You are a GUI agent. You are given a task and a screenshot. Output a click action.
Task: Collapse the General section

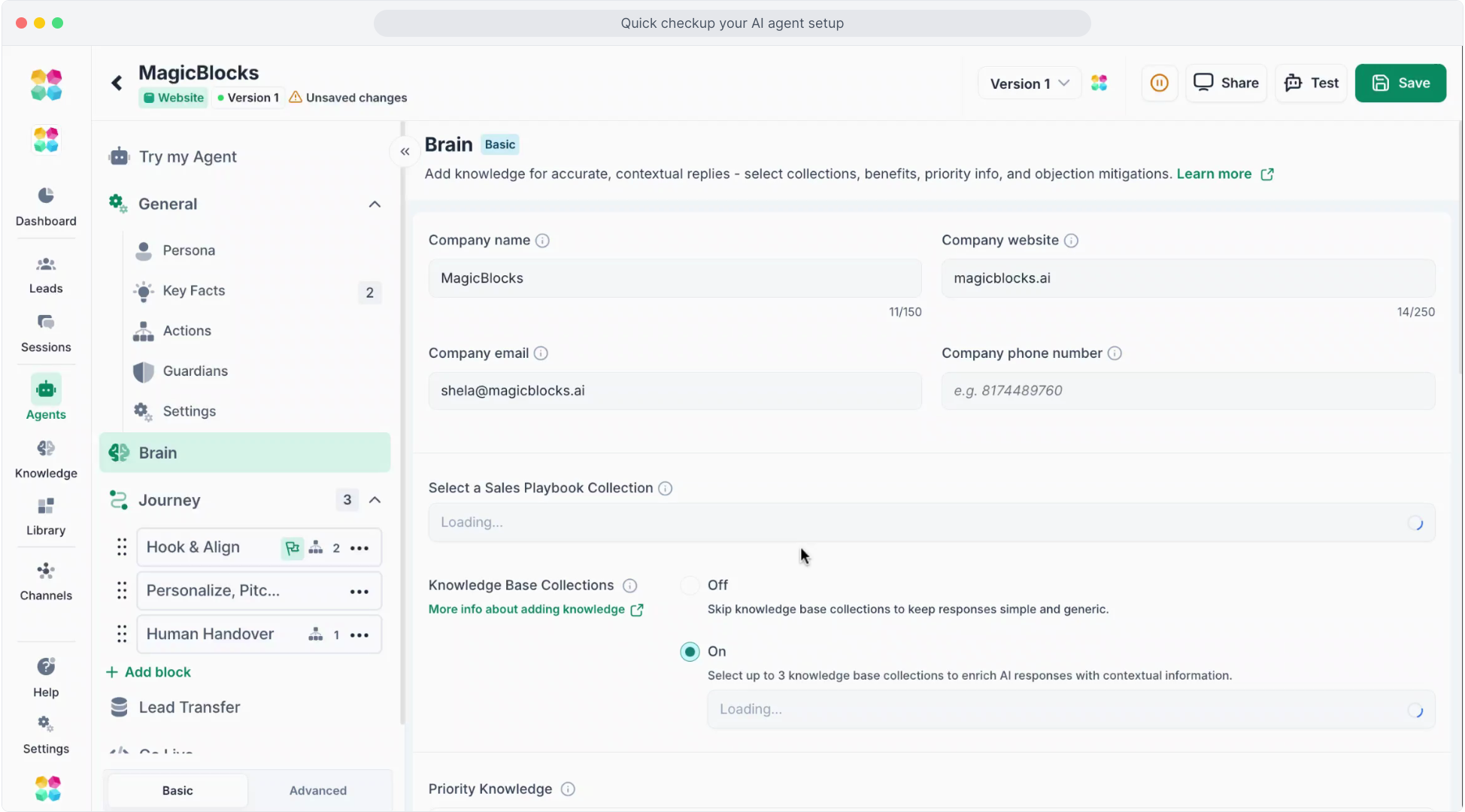(x=375, y=205)
